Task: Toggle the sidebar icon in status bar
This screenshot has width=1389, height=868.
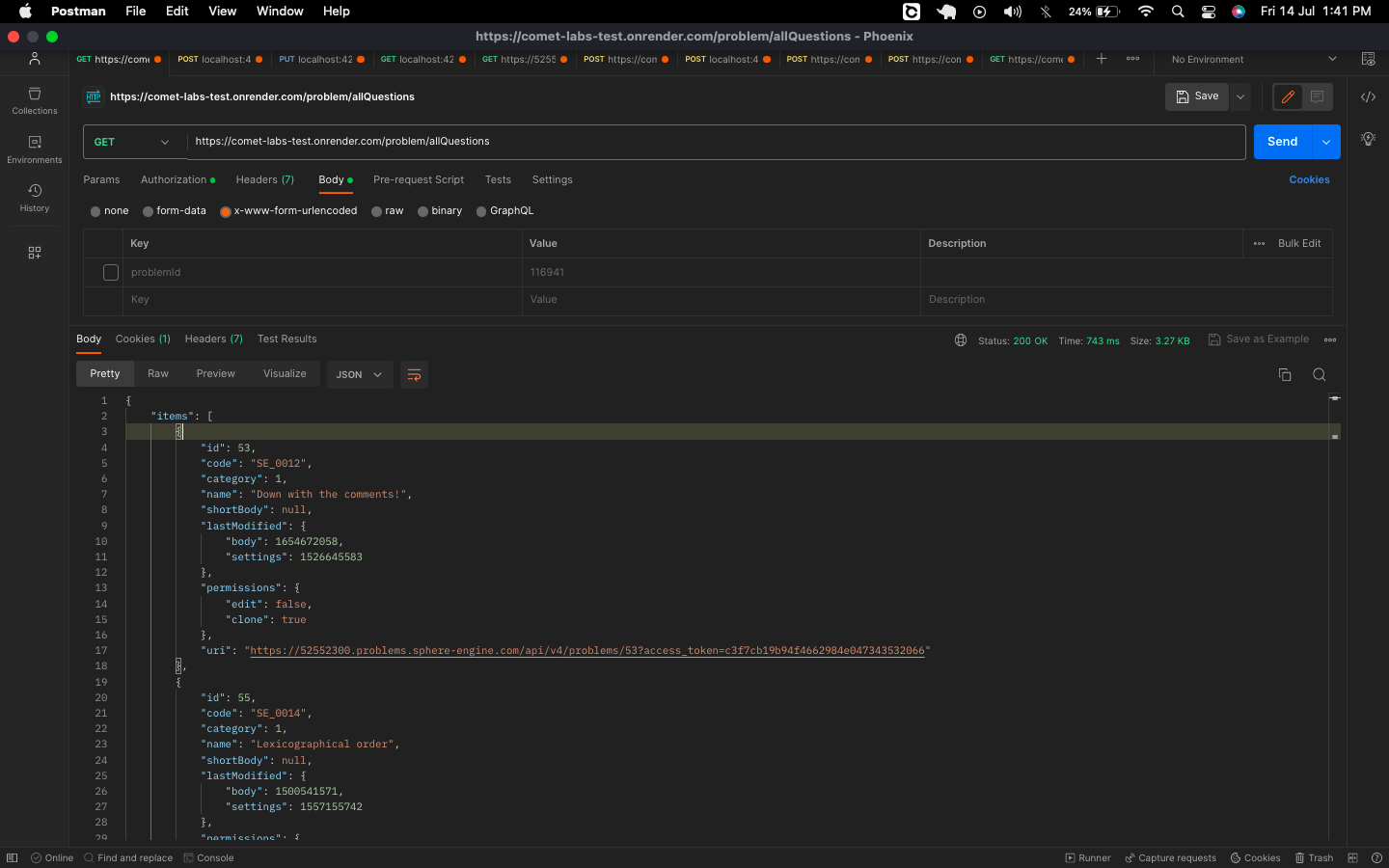Action: (12, 857)
